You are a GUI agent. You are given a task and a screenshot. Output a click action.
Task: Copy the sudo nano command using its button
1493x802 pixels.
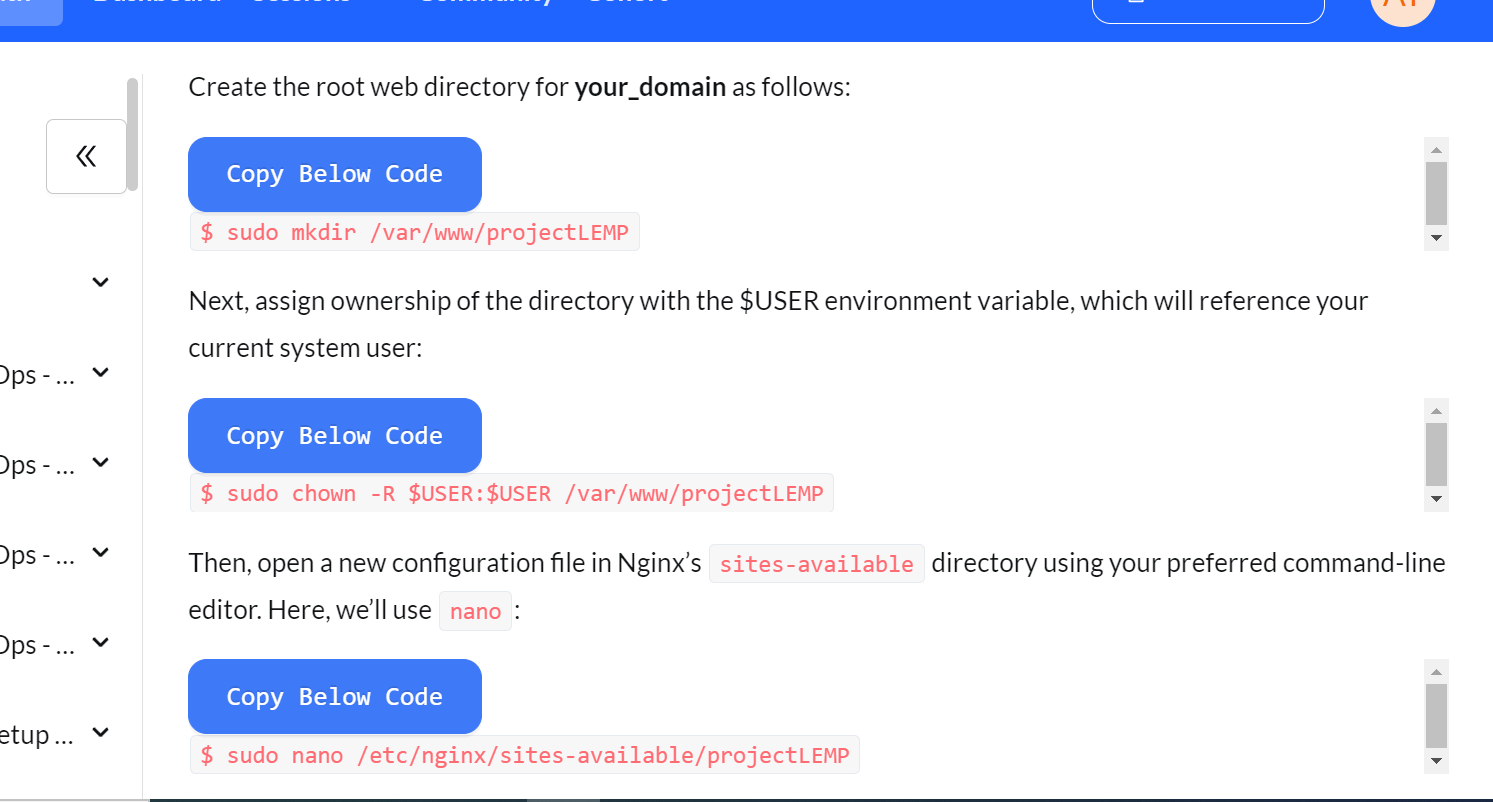point(334,696)
